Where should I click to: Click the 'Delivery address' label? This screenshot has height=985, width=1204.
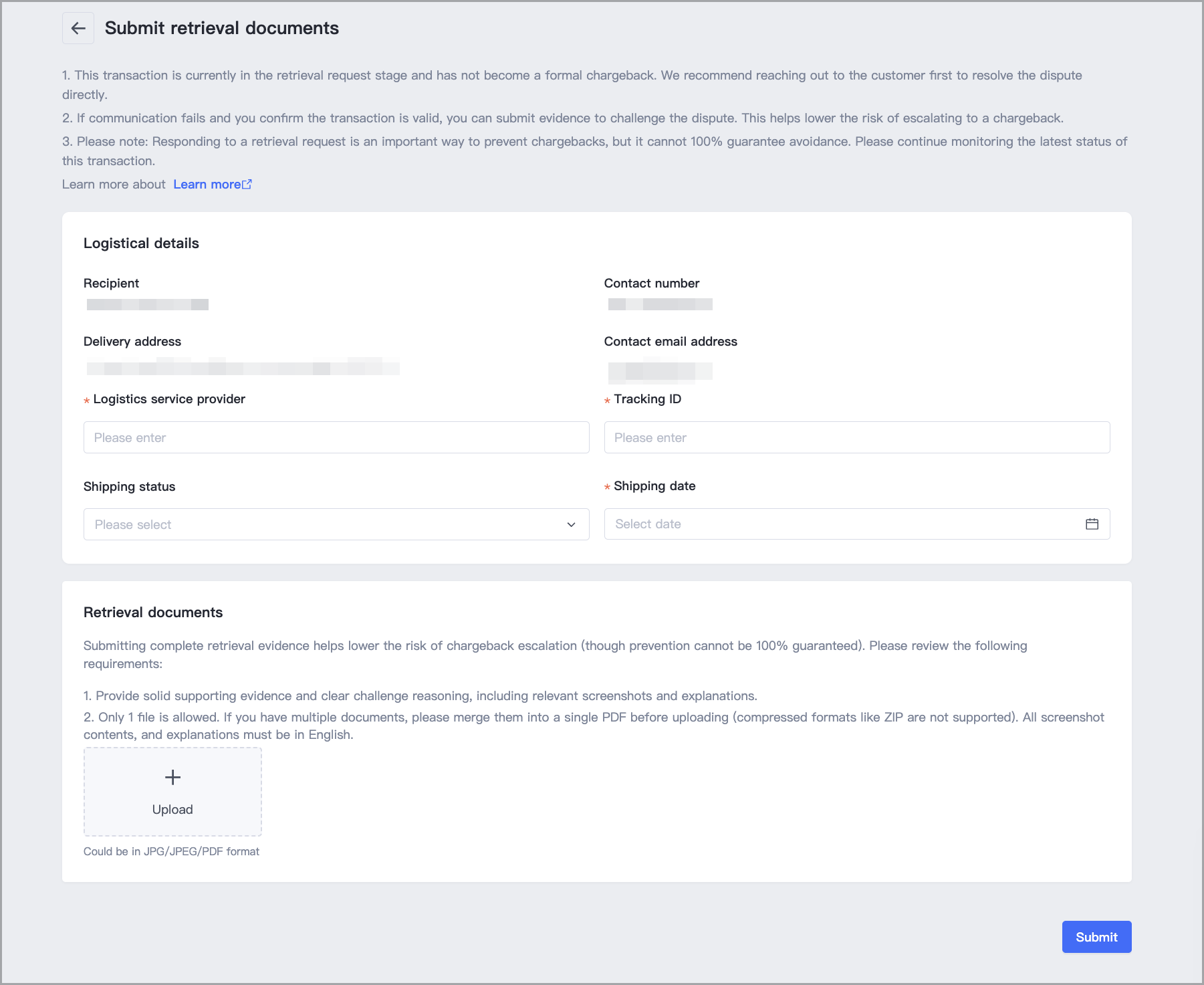(132, 342)
